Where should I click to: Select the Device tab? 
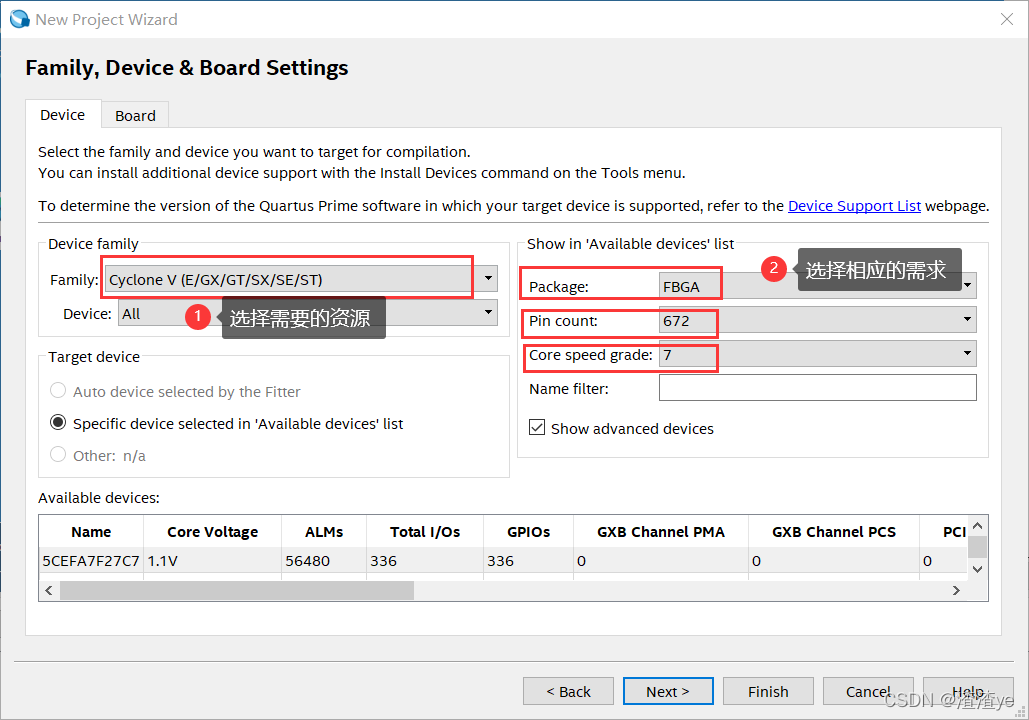[x=63, y=115]
